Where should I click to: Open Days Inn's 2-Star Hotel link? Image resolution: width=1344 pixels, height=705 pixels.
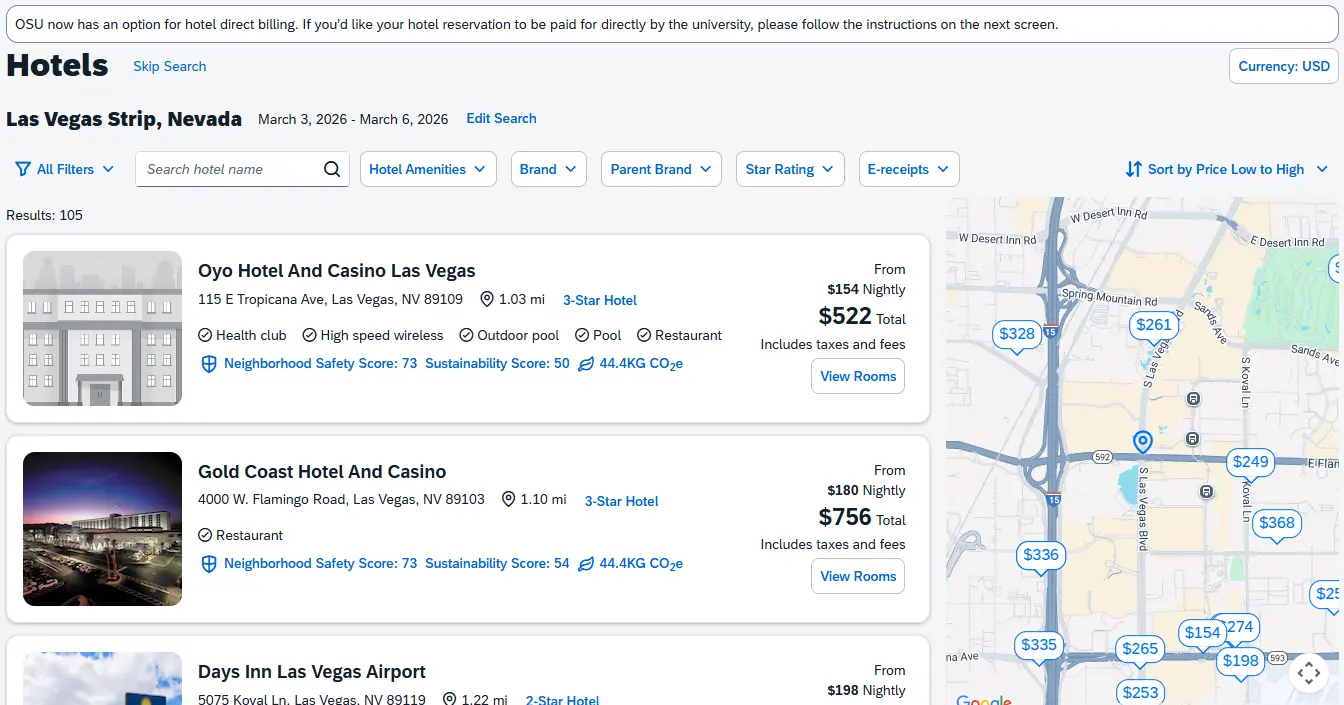[562, 700]
